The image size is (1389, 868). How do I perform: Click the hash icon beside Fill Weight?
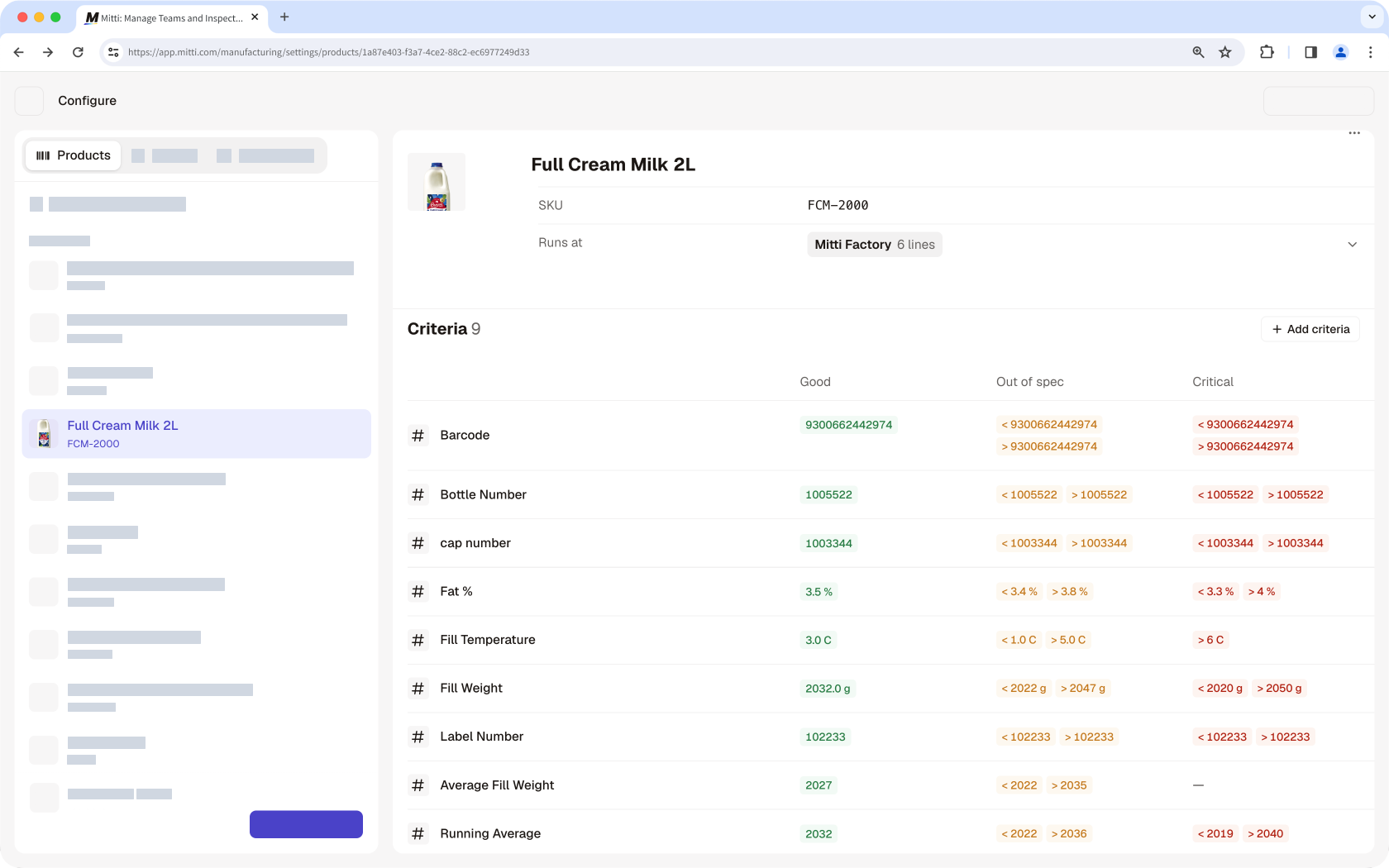pos(418,689)
